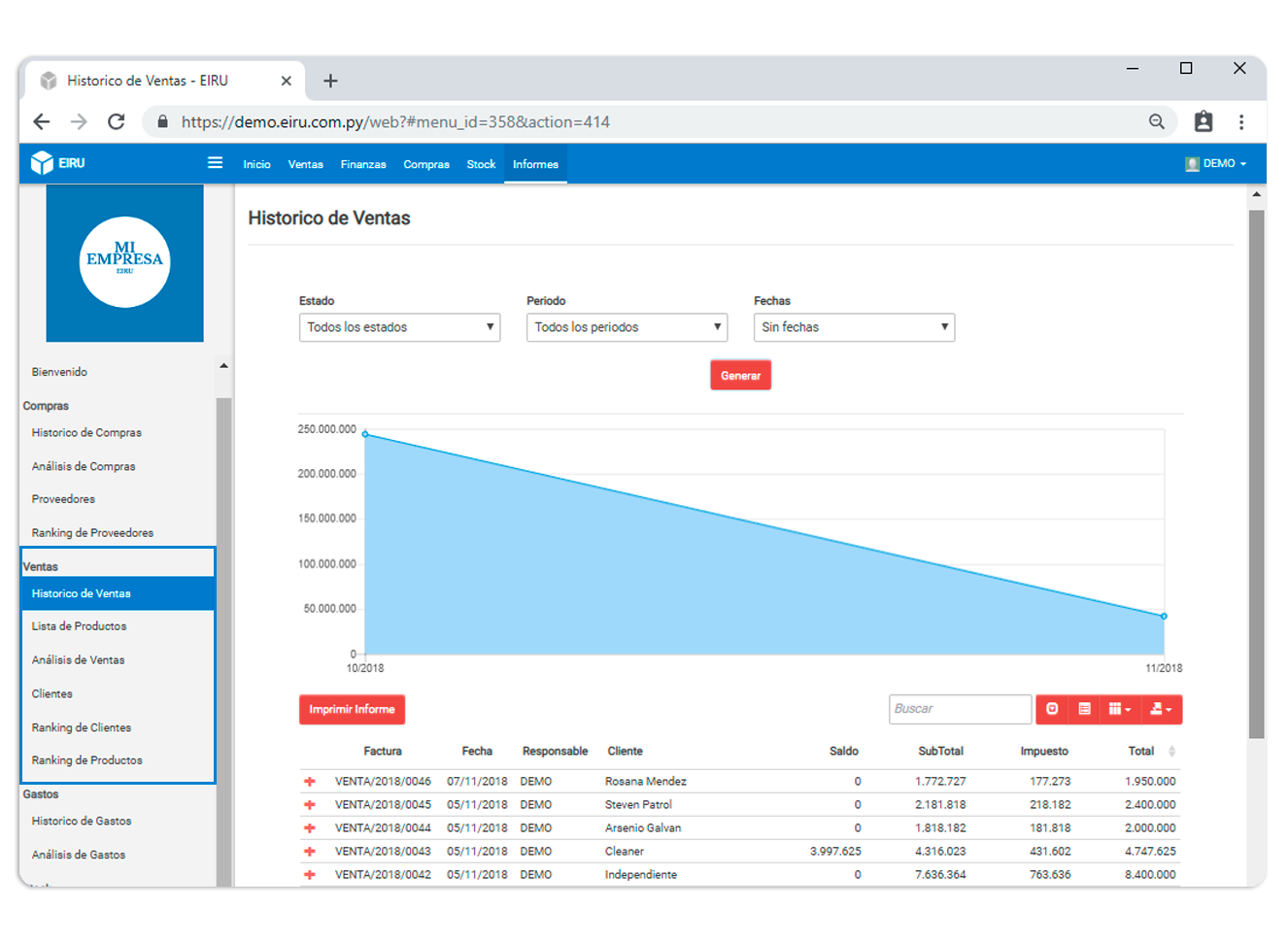
Task: Click into the Buscar search field
Action: click(960, 710)
